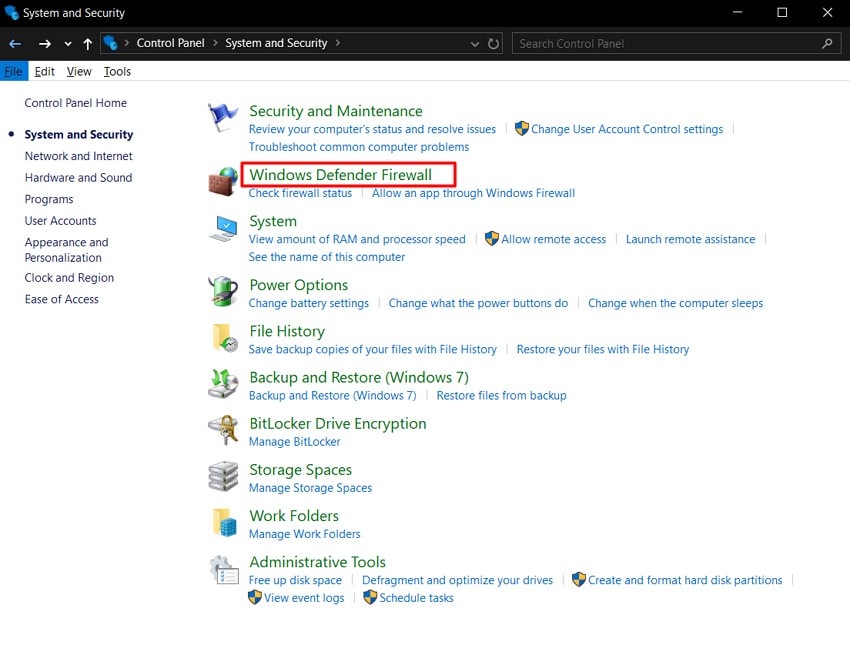This screenshot has width=850, height=655.
Task: Click Allow an app through Windows Firewall
Action: [473, 193]
